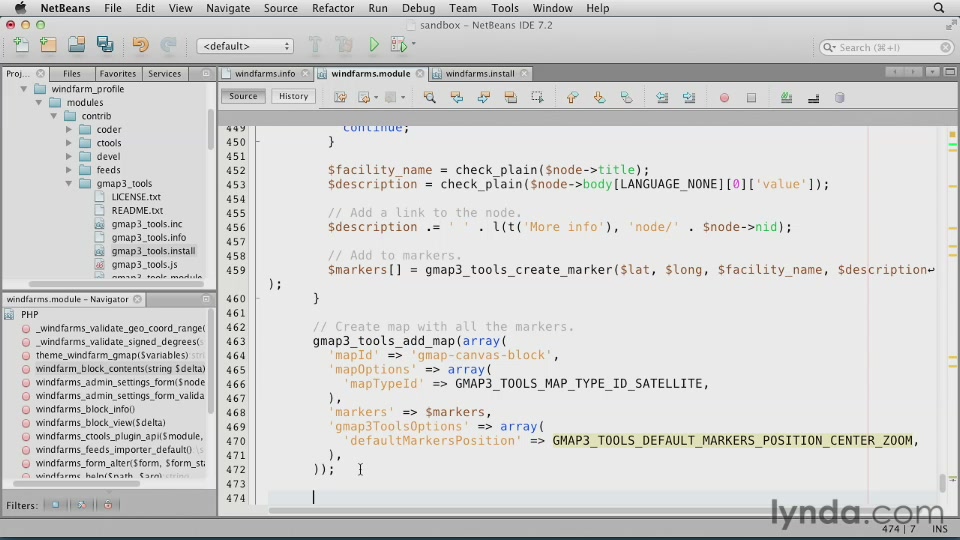960x540 pixels.
Task: Collapse the windfarm_profile tree node
Action: click(23, 89)
